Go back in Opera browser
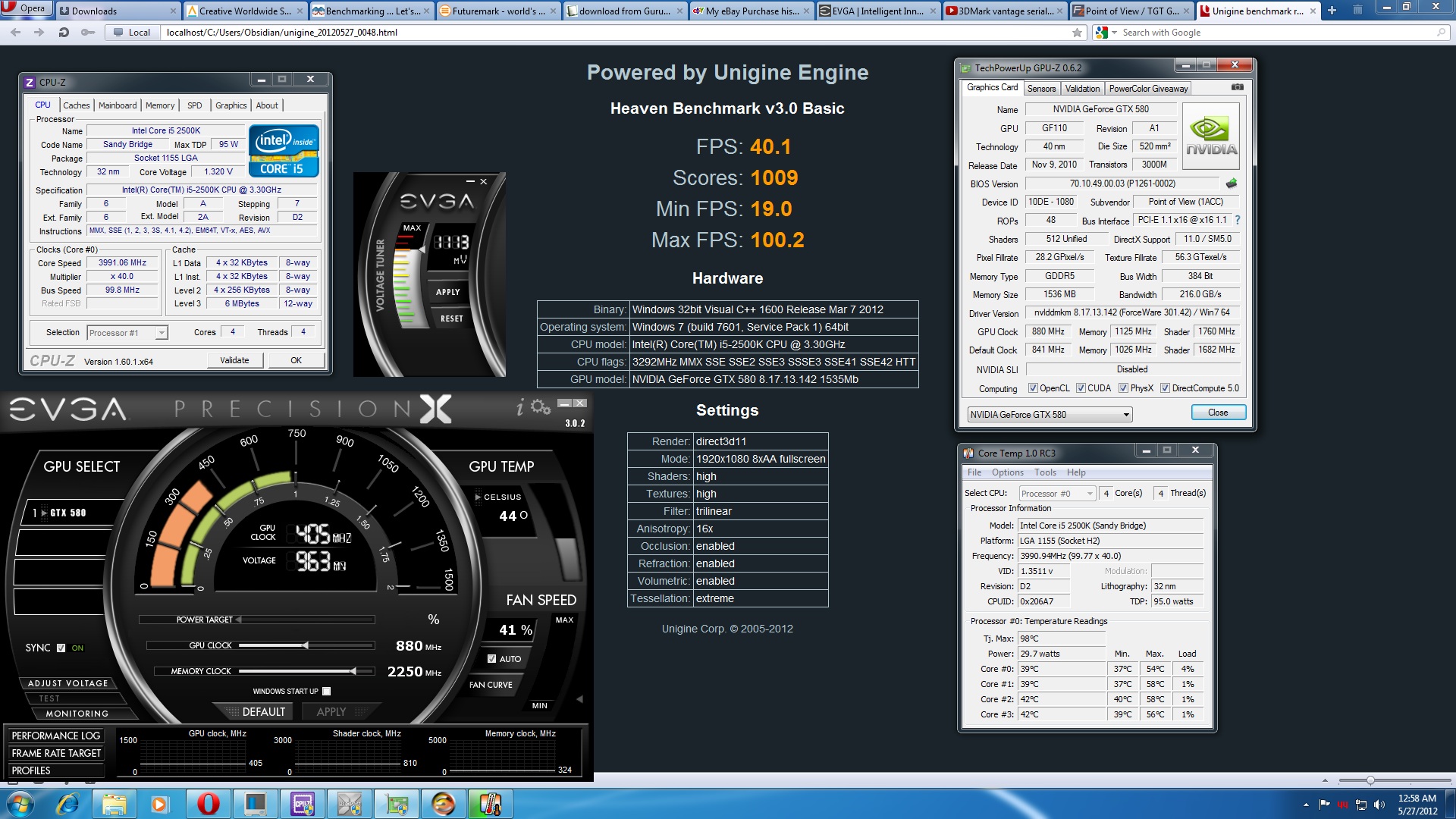 pos(16,33)
